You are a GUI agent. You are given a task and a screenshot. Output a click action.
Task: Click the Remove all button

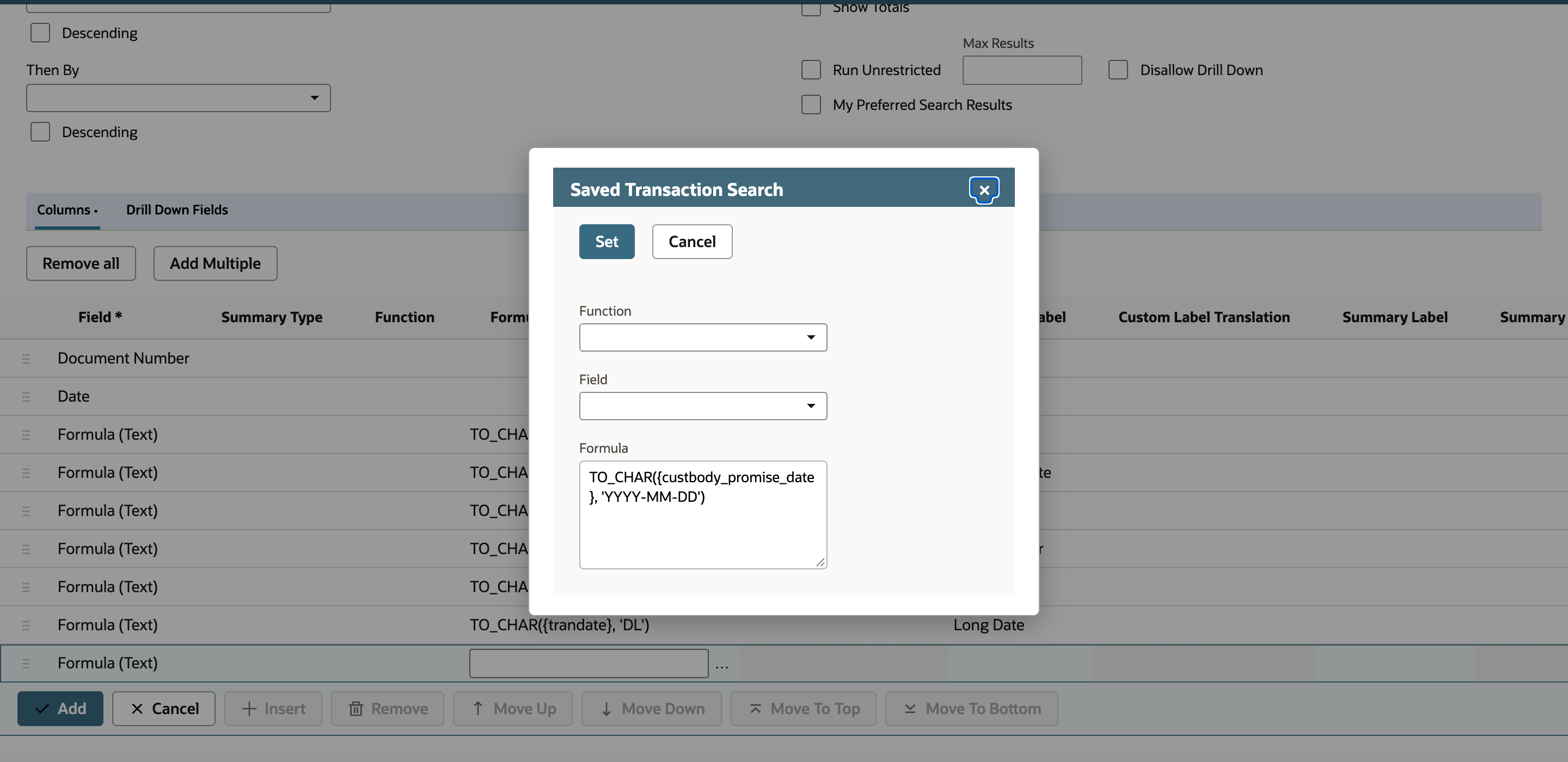tap(81, 263)
